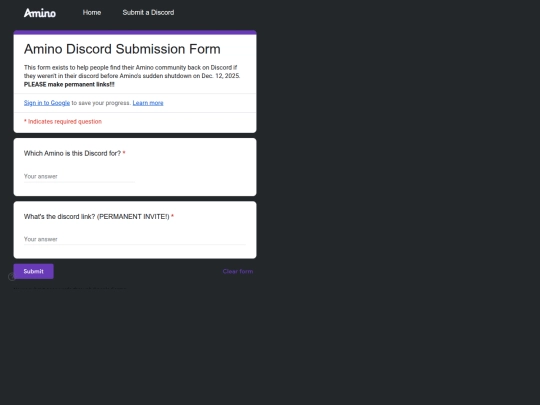Follow the Sign in to Google link
540x405 pixels.
click(x=47, y=103)
